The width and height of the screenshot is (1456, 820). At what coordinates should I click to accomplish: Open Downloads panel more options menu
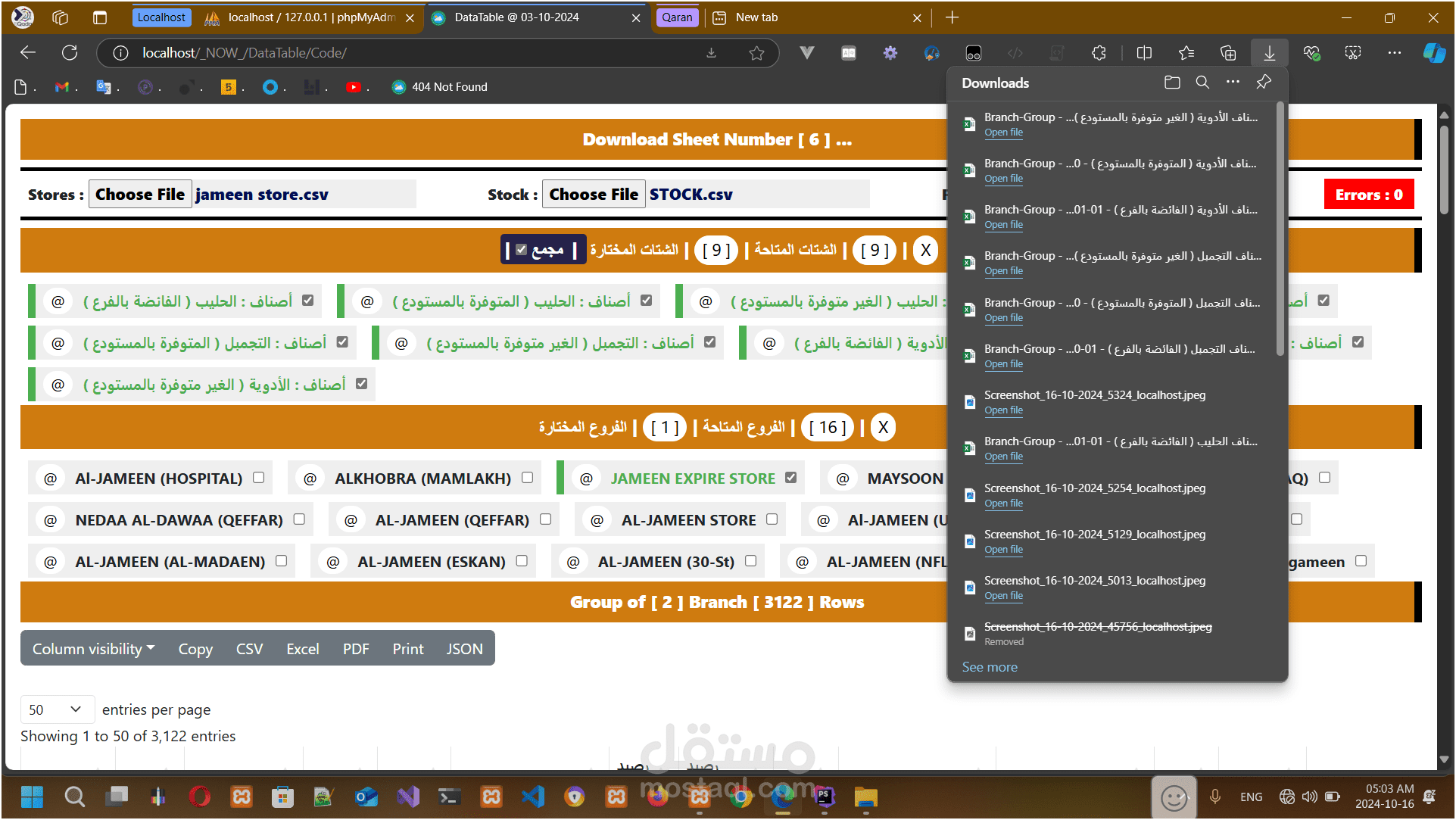click(1233, 83)
